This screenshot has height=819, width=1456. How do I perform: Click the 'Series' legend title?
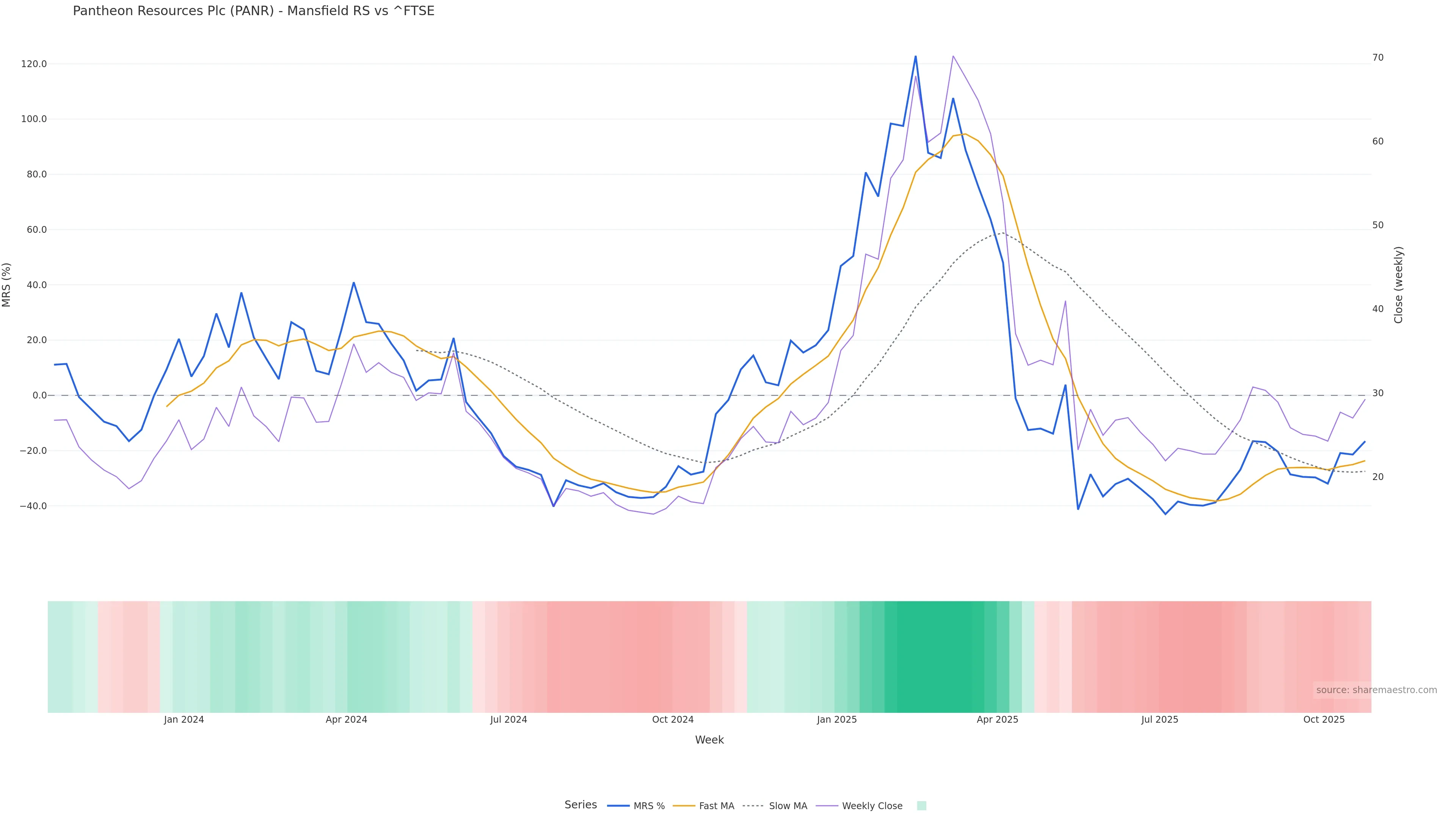tap(581, 805)
